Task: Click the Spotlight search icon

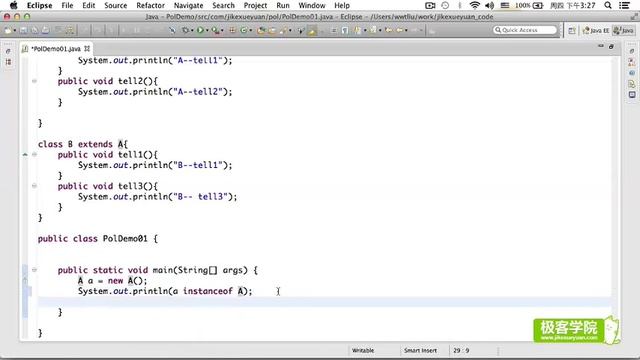Action: click(x=608, y=5)
